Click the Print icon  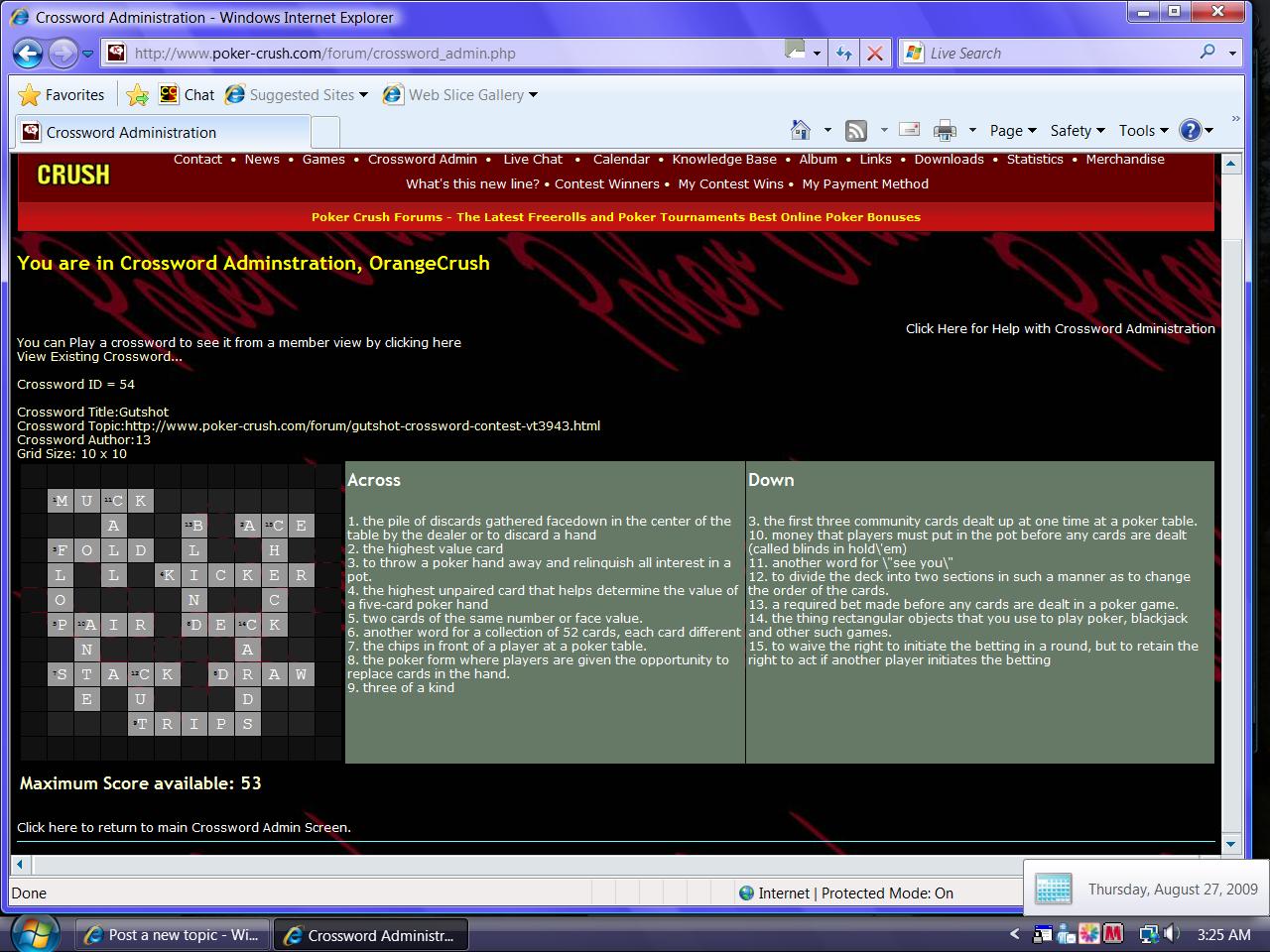tap(945, 129)
